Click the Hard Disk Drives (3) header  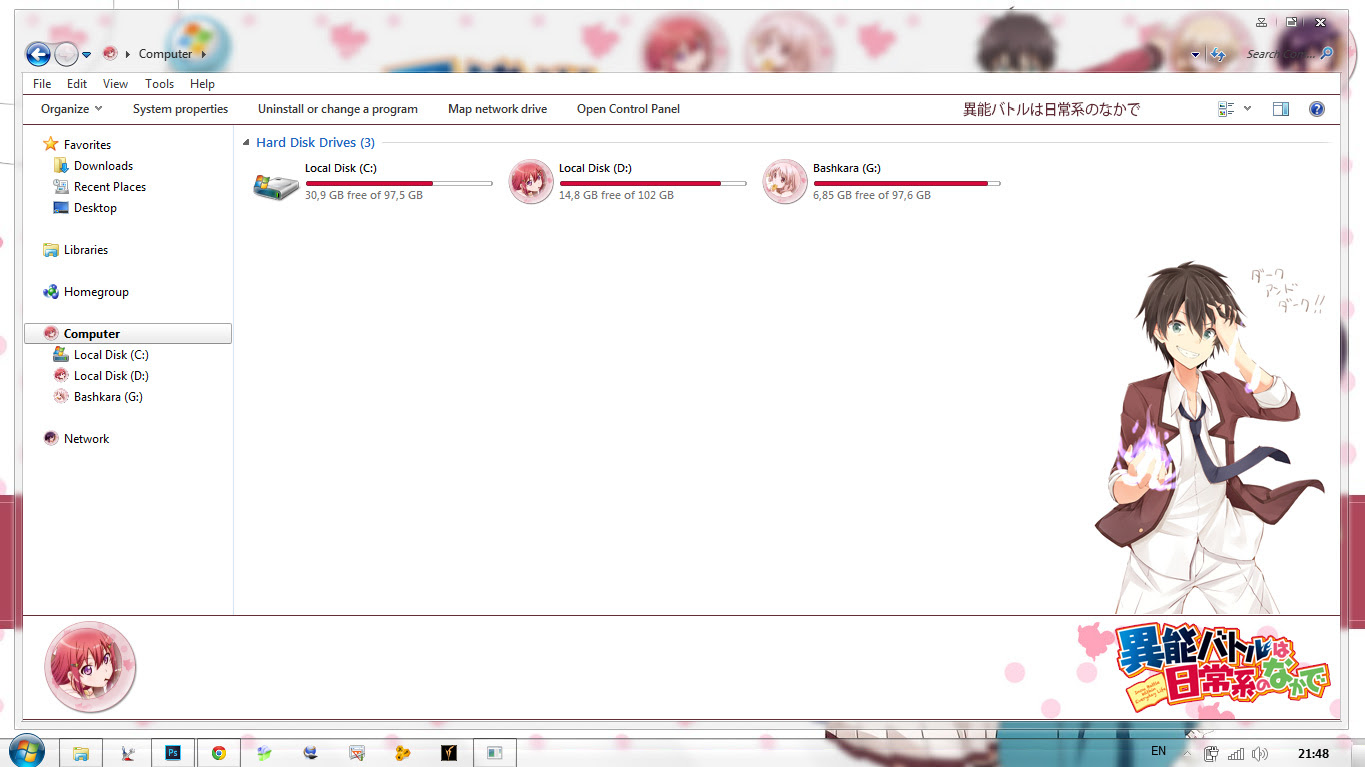tap(315, 143)
